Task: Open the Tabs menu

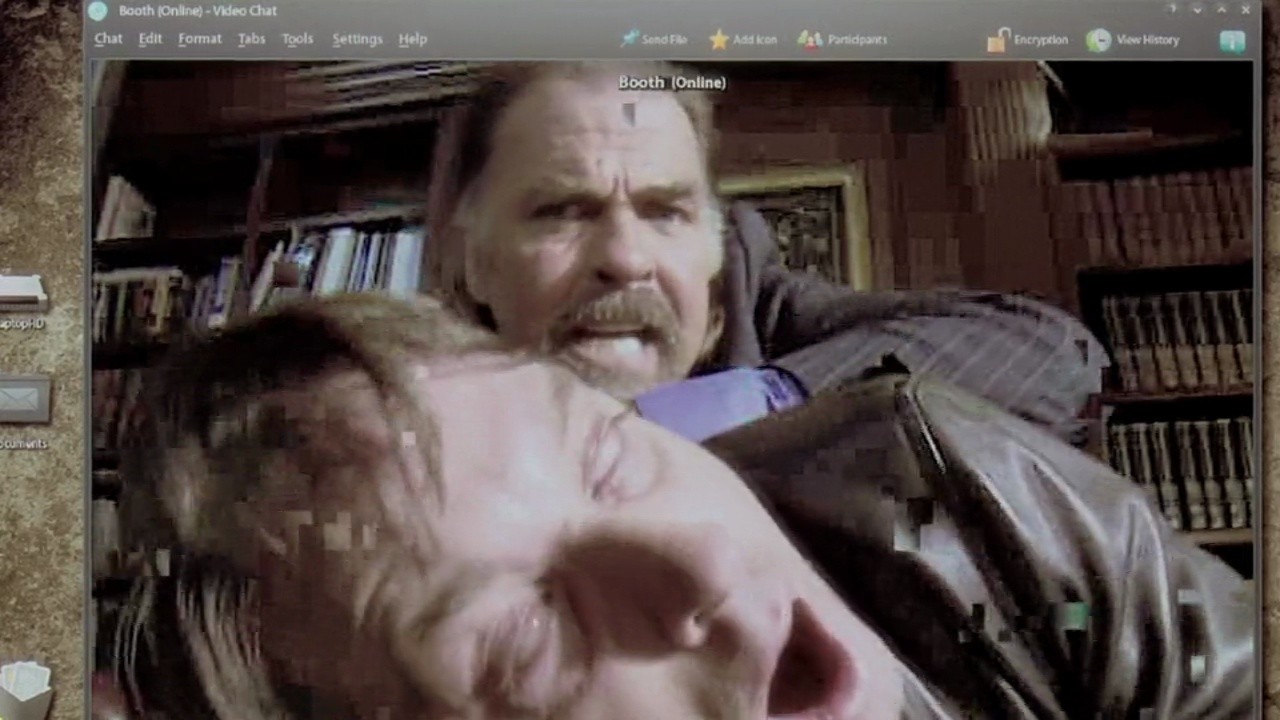Action: [x=251, y=39]
